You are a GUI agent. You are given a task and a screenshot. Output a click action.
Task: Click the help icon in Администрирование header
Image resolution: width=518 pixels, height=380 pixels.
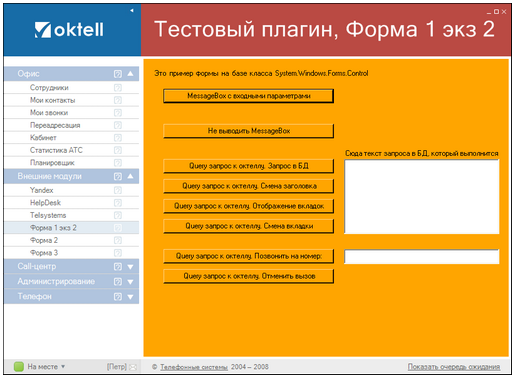click(x=118, y=282)
